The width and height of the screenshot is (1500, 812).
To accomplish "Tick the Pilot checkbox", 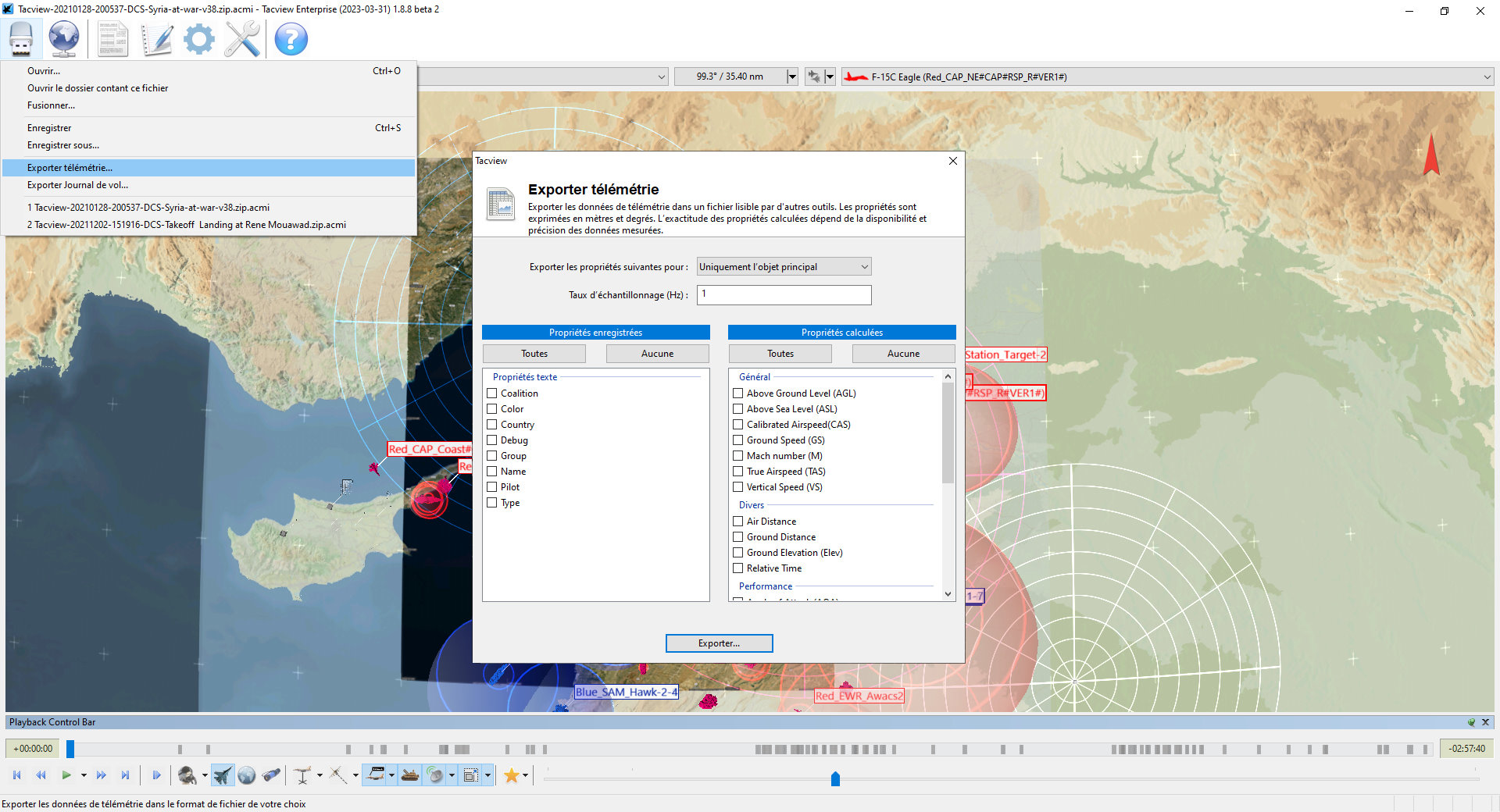I will coord(492,487).
